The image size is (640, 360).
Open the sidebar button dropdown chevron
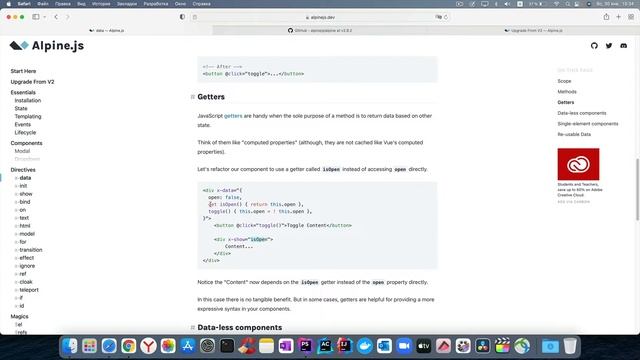click(x=44, y=17)
